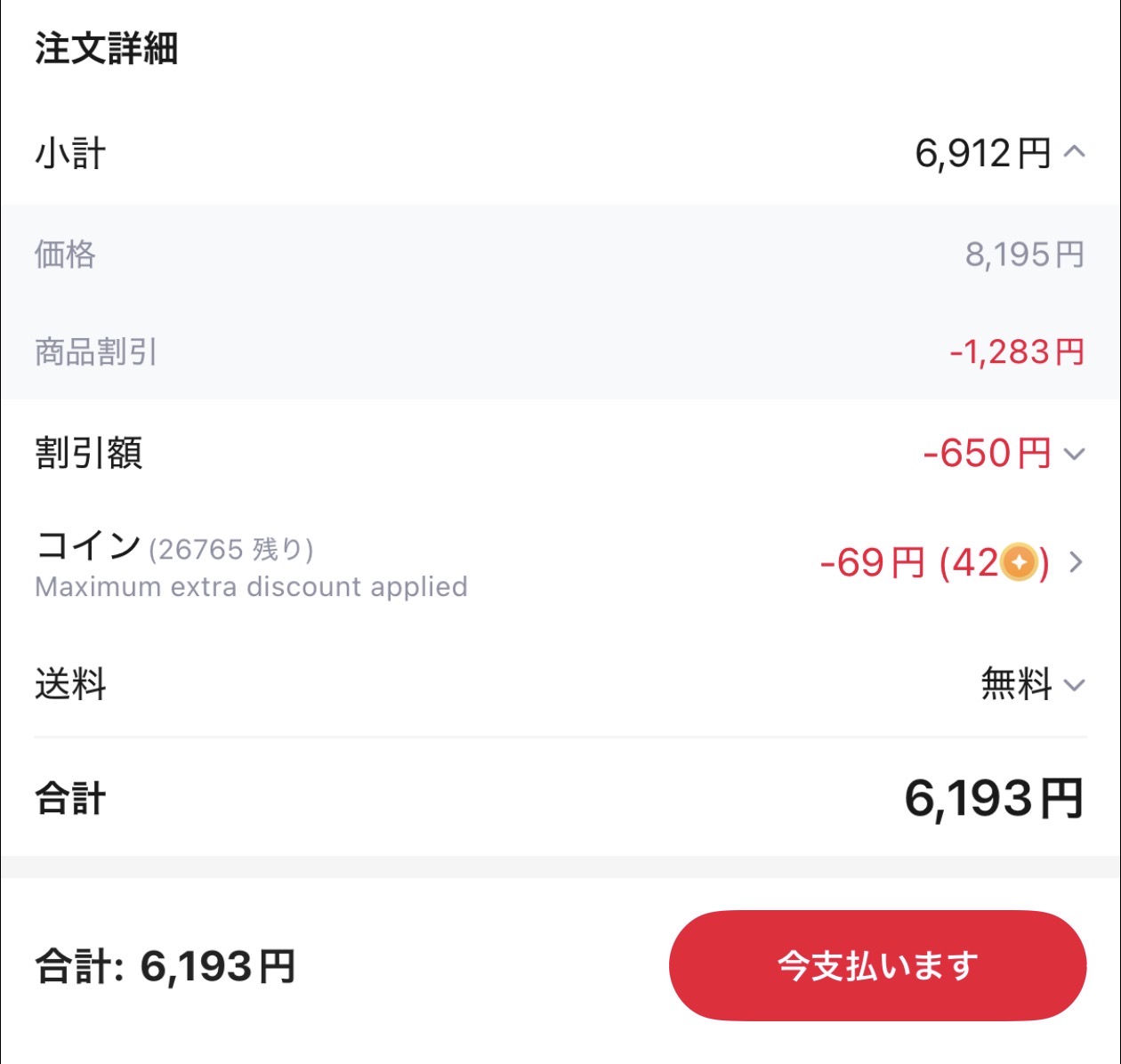Select the 小計 row label
Screen dimensions: 1121x1064
tap(69, 151)
